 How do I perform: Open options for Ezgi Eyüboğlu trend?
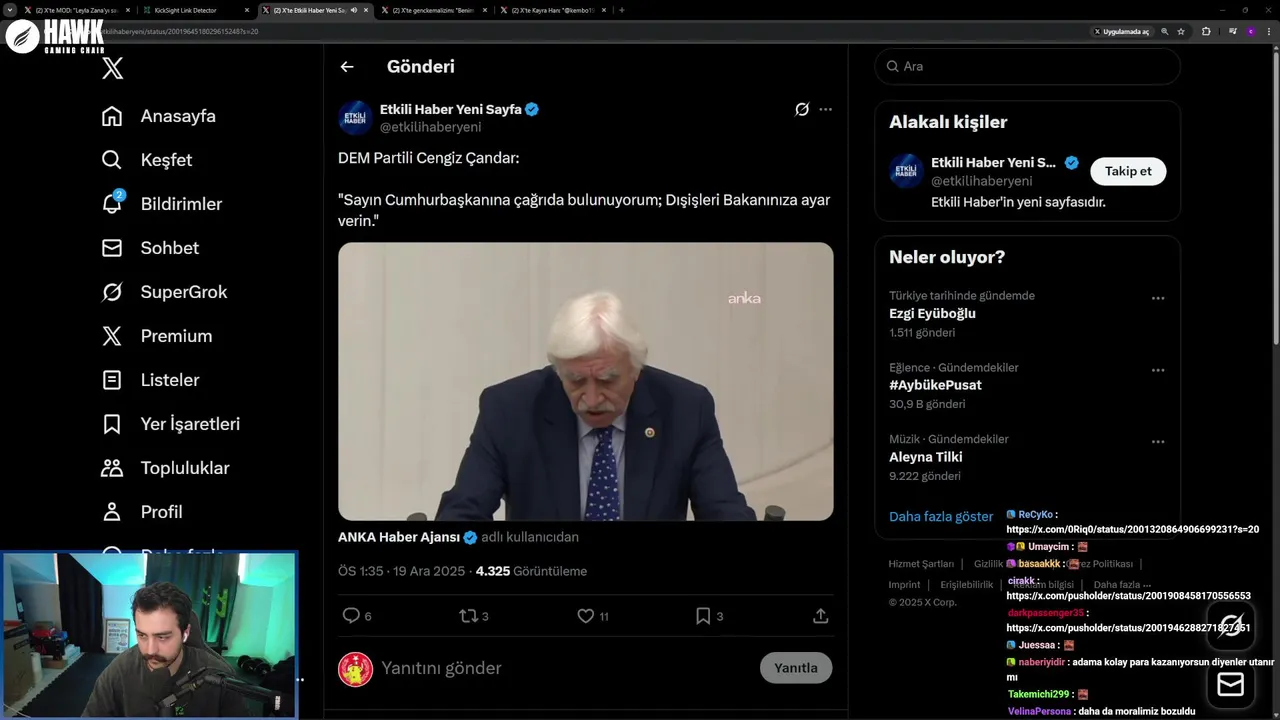(x=1158, y=298)
